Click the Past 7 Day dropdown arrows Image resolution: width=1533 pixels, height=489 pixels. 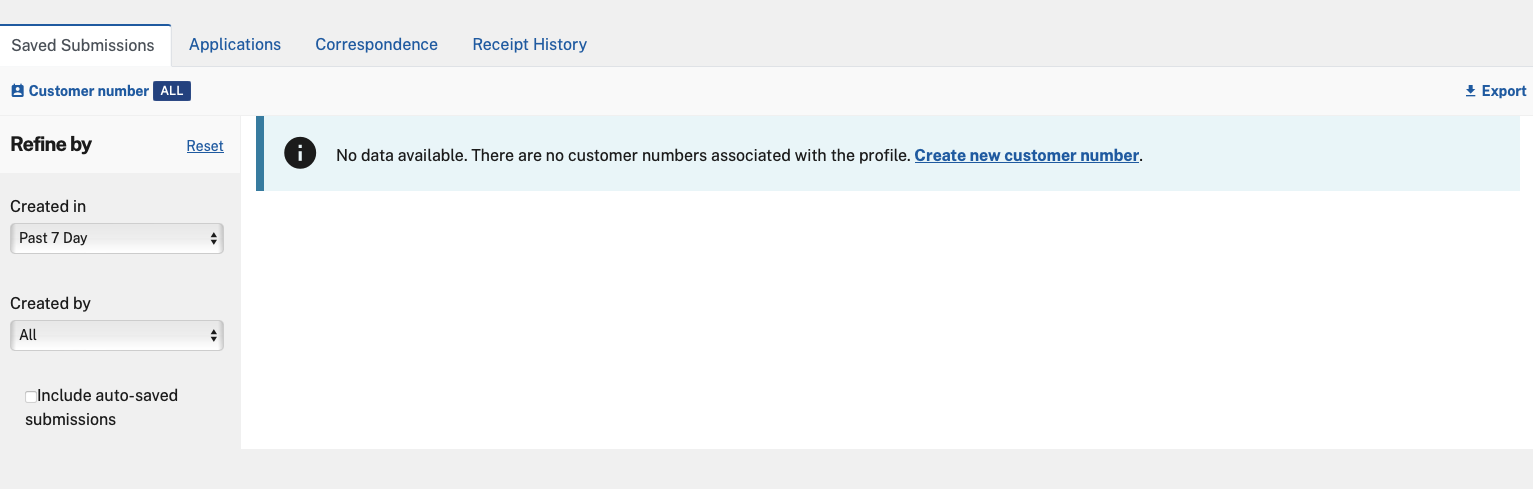click(x=213, y=238)
